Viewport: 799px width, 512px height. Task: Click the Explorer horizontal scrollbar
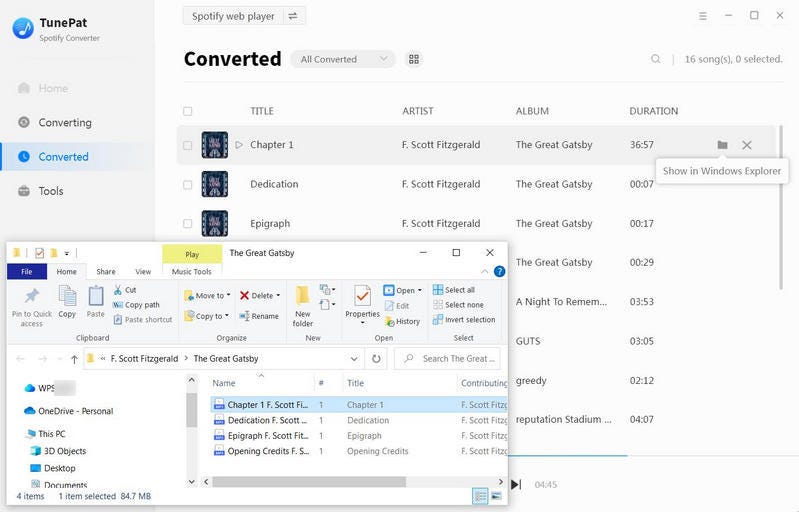point(308,481)
